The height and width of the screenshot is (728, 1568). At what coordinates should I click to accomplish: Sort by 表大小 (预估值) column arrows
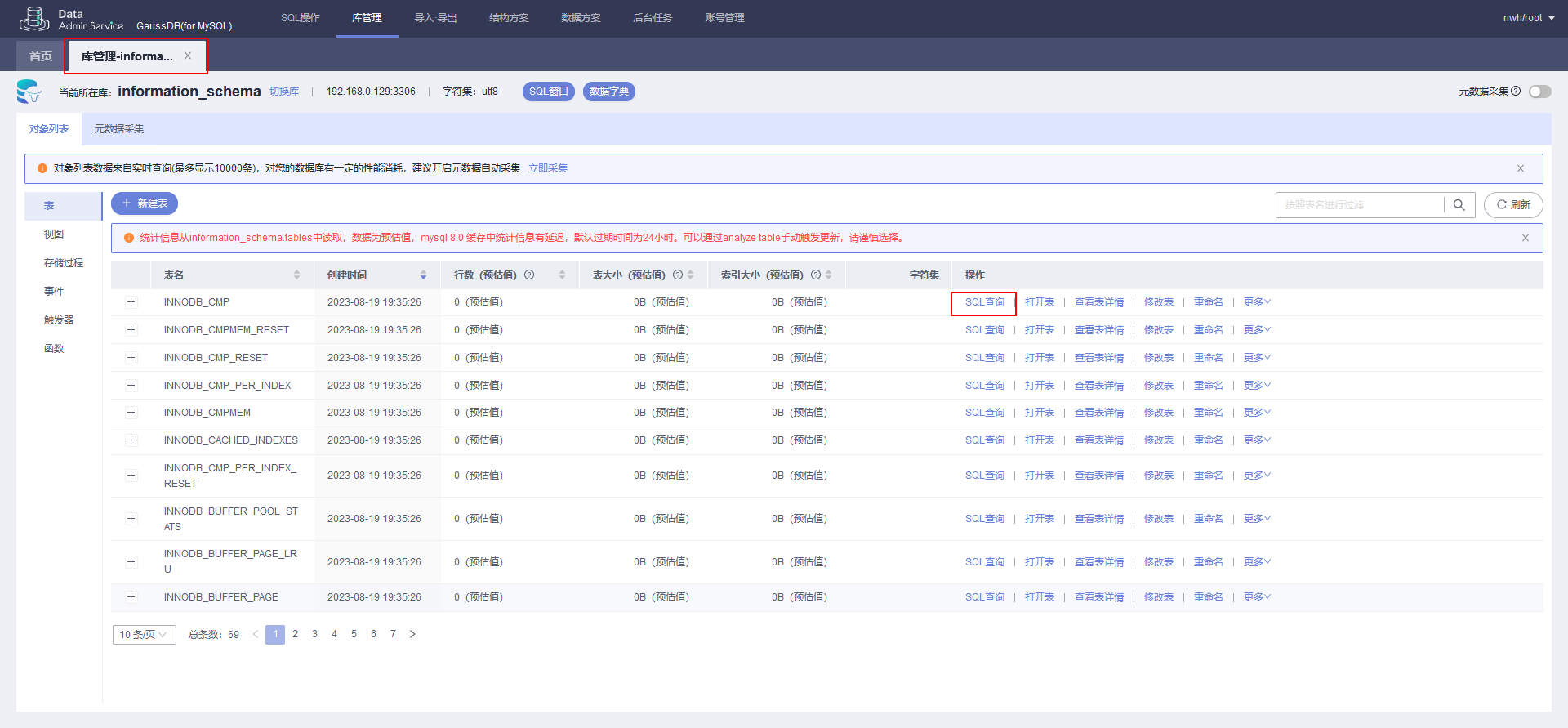[691, 275]
